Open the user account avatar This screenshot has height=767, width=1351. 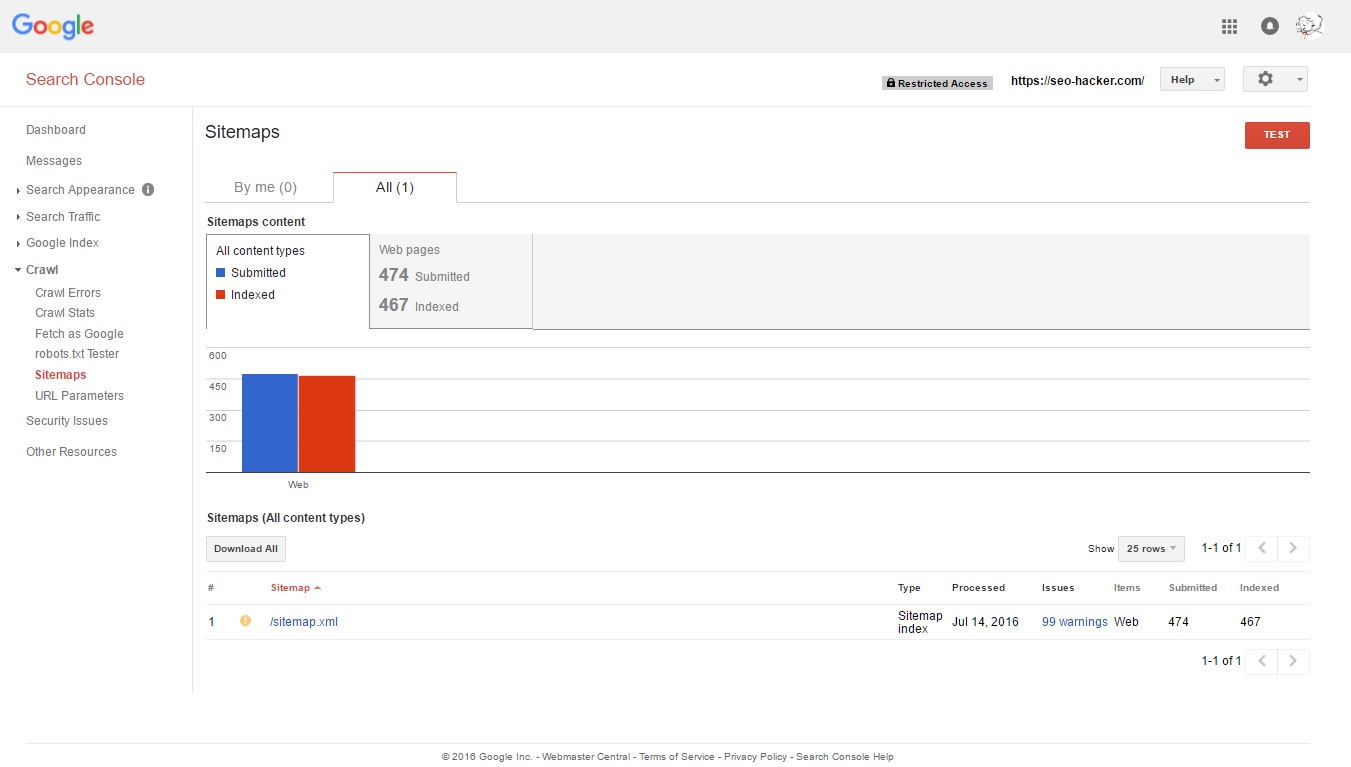tap(1309, 27)
